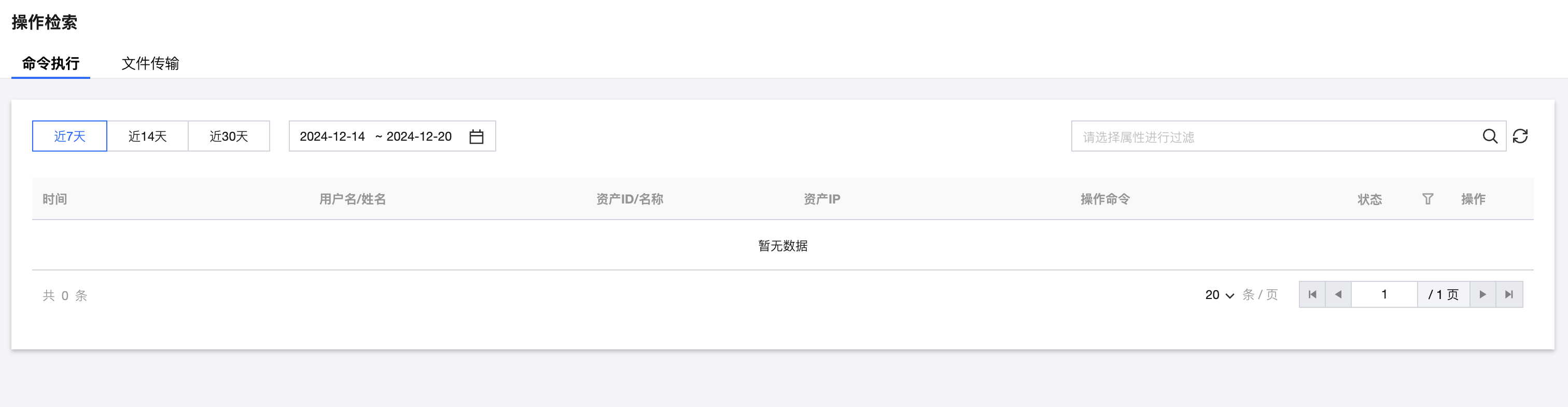Screen dimensions: 1568x407
Task: Open the date range 2024-12-14 ~ 2024-12-20 selector
Action: point(375,137)
